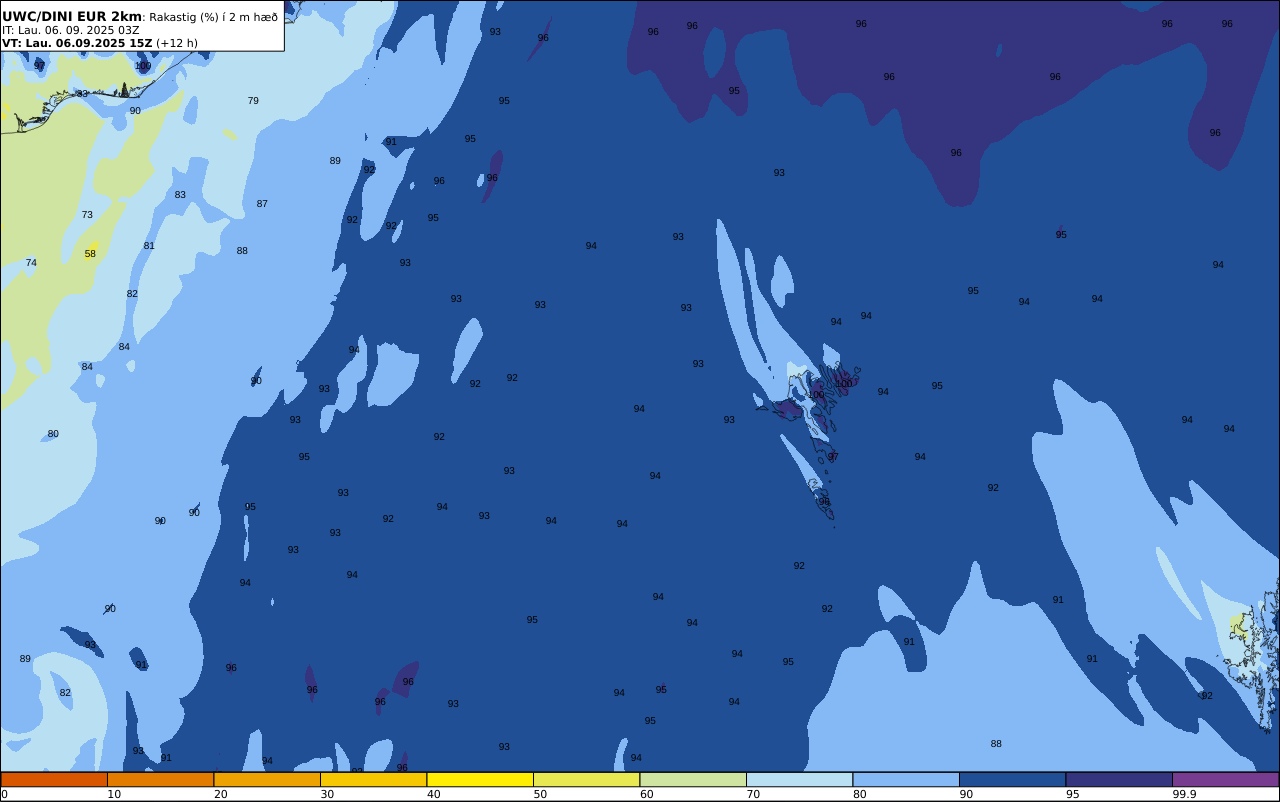This screenshot has width=1280, height=802.
Task: Click the golden 30–40 legend swatch
Action: click(x=373, y=779)
